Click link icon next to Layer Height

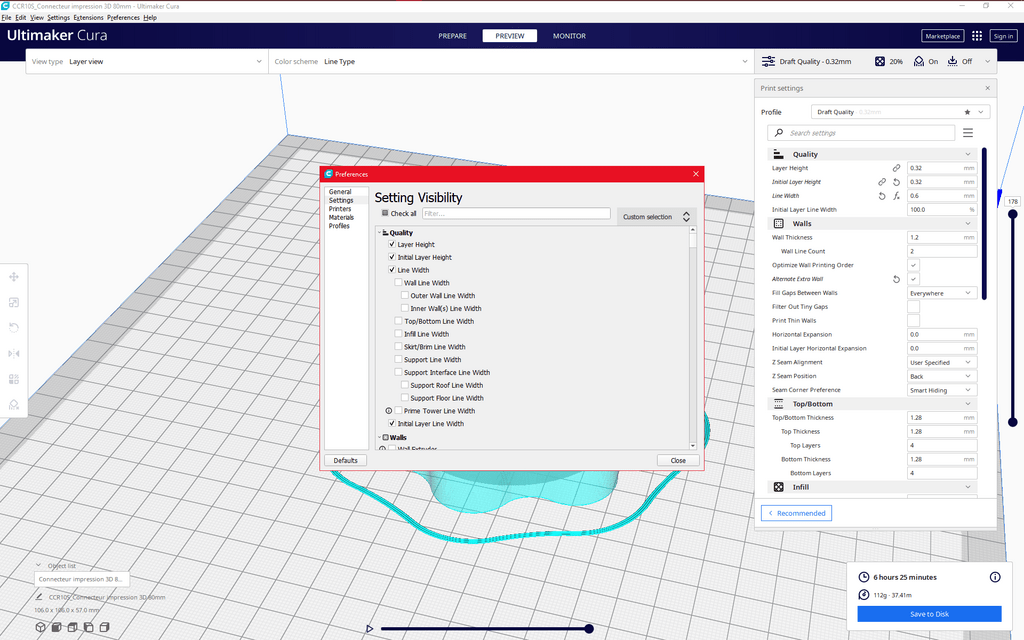(897, 168)
